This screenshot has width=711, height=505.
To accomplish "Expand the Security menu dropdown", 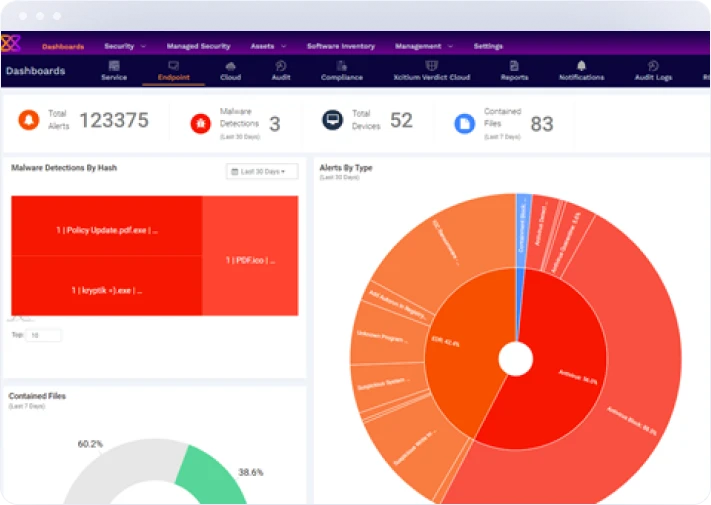I will [x=125, y=46].
